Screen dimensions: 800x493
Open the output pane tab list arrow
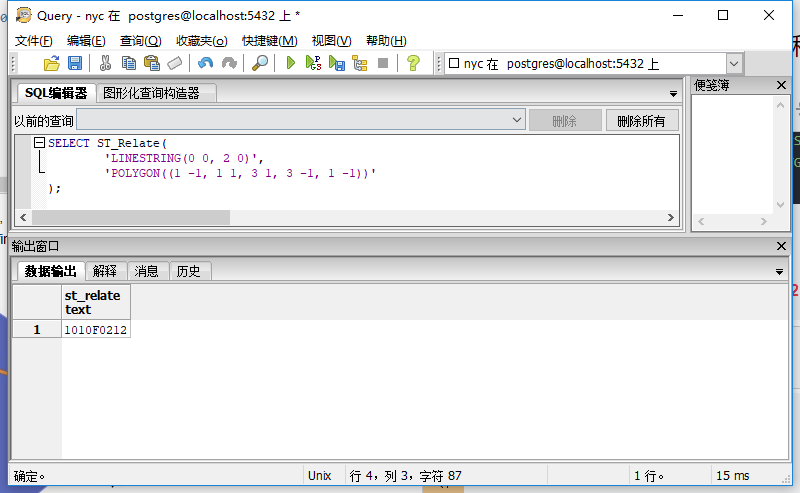[779, 272]
